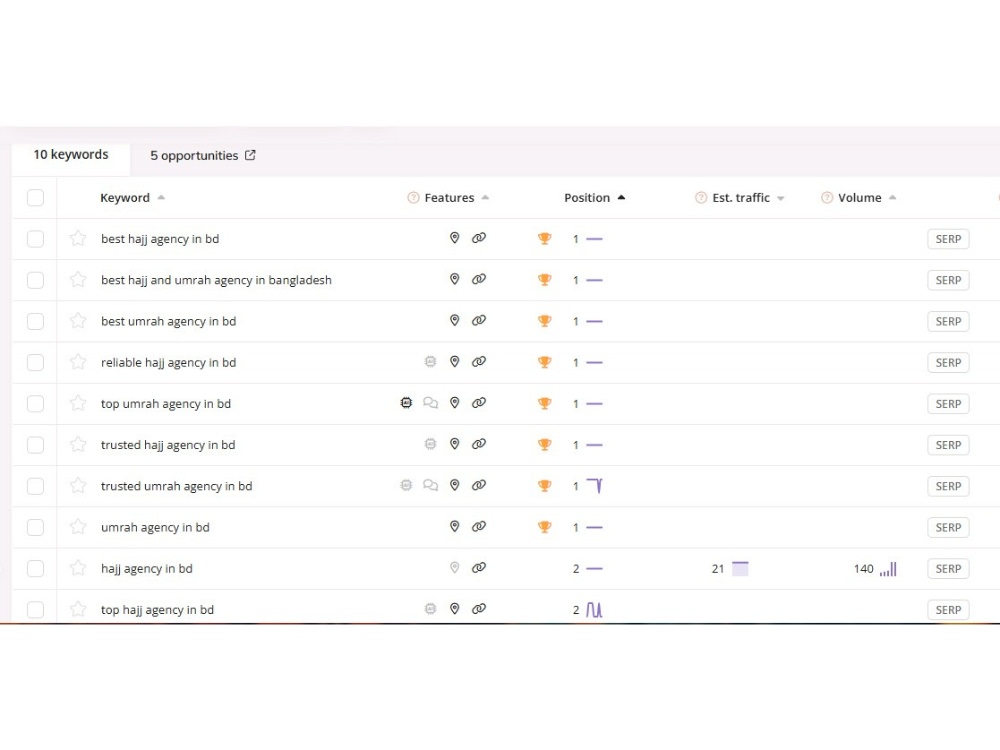Tick checkbox for trusted hajj agency in bd
The width and height of the screenshot is (1000, 750).
[x=36, y=445]
